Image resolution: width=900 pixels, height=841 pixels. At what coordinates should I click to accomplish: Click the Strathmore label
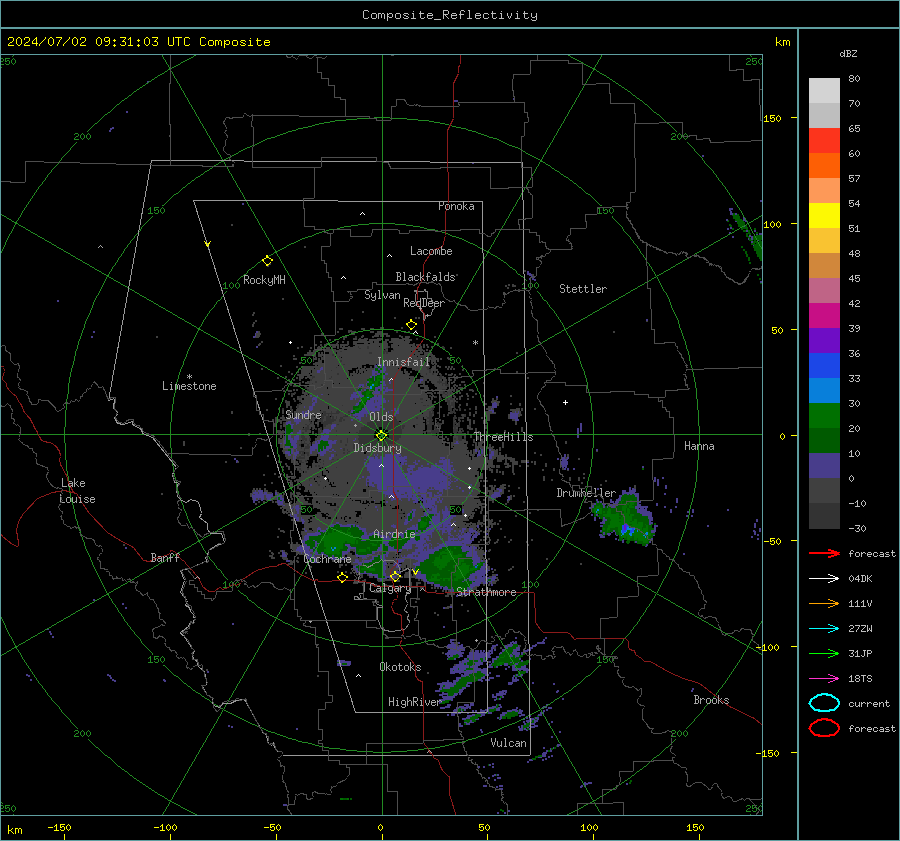tap(486, 592)
